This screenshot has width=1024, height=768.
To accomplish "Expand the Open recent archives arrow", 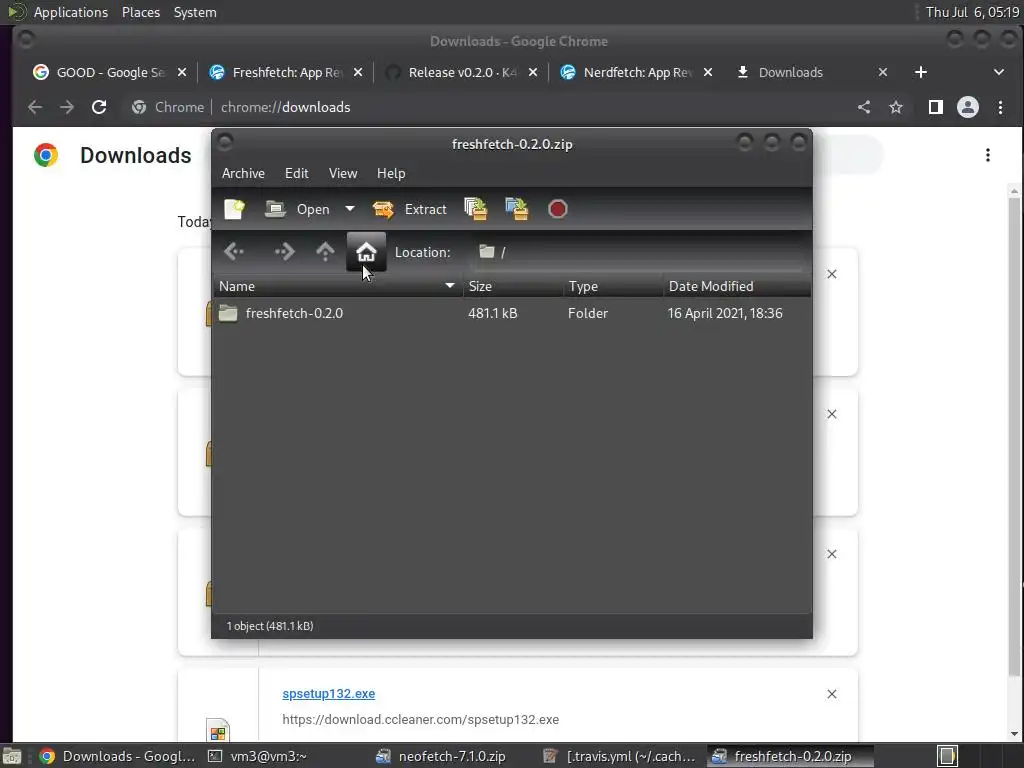I will tap(350, 209).
